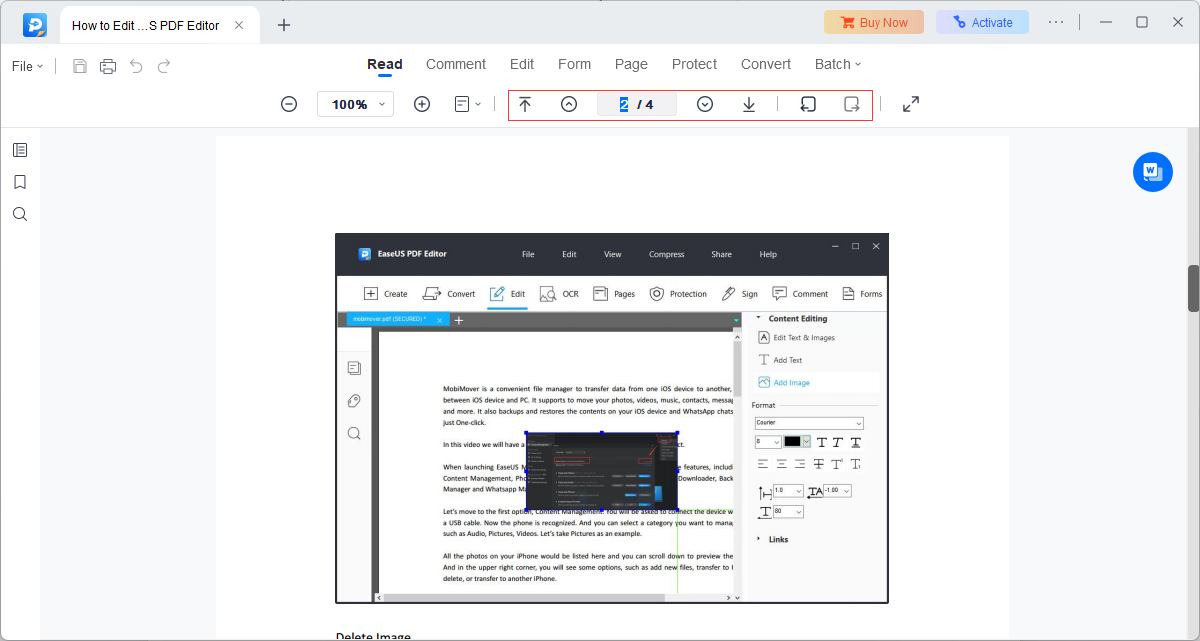Click the Activate button
The height and width of the screenshot is (641, 1200).
coord(982,22)
